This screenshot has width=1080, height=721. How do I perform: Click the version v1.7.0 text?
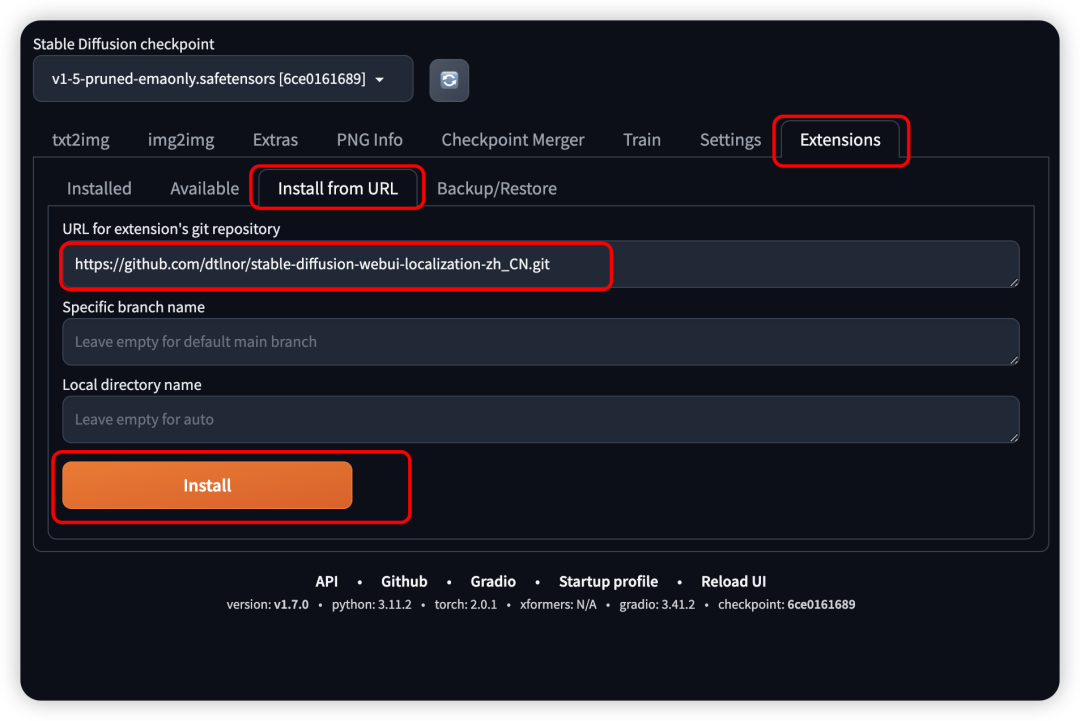tap(267, 605)
